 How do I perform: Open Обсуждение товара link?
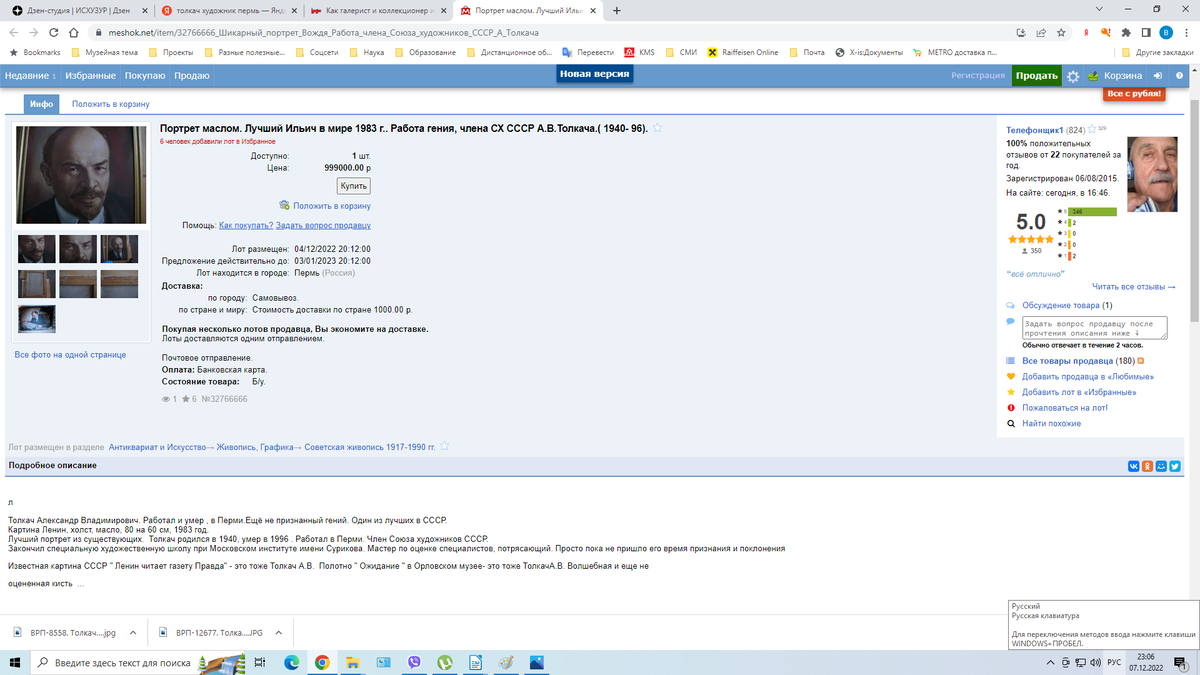(1060, 305)
